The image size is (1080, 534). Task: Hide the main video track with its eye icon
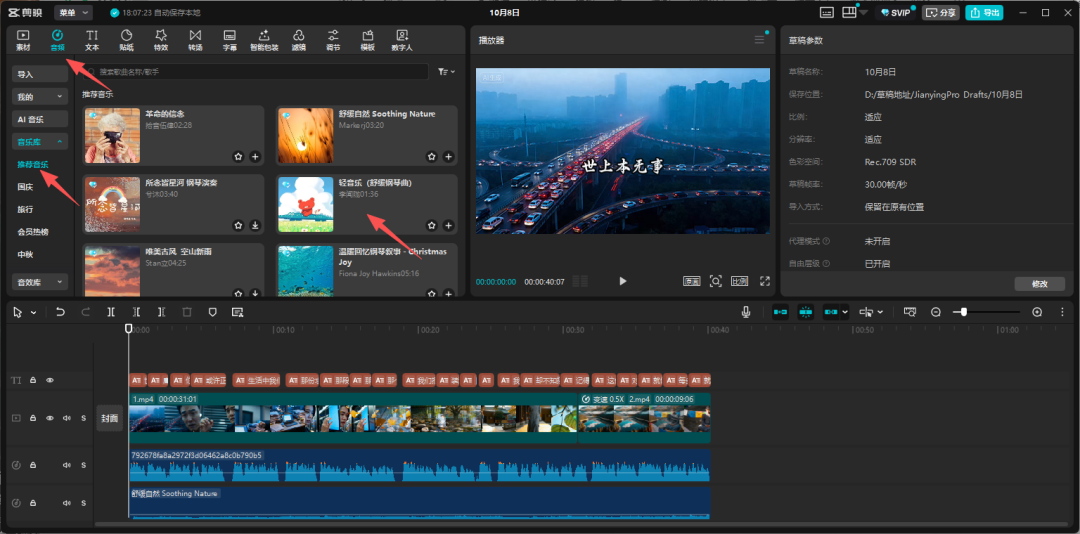tap(50, 418)
